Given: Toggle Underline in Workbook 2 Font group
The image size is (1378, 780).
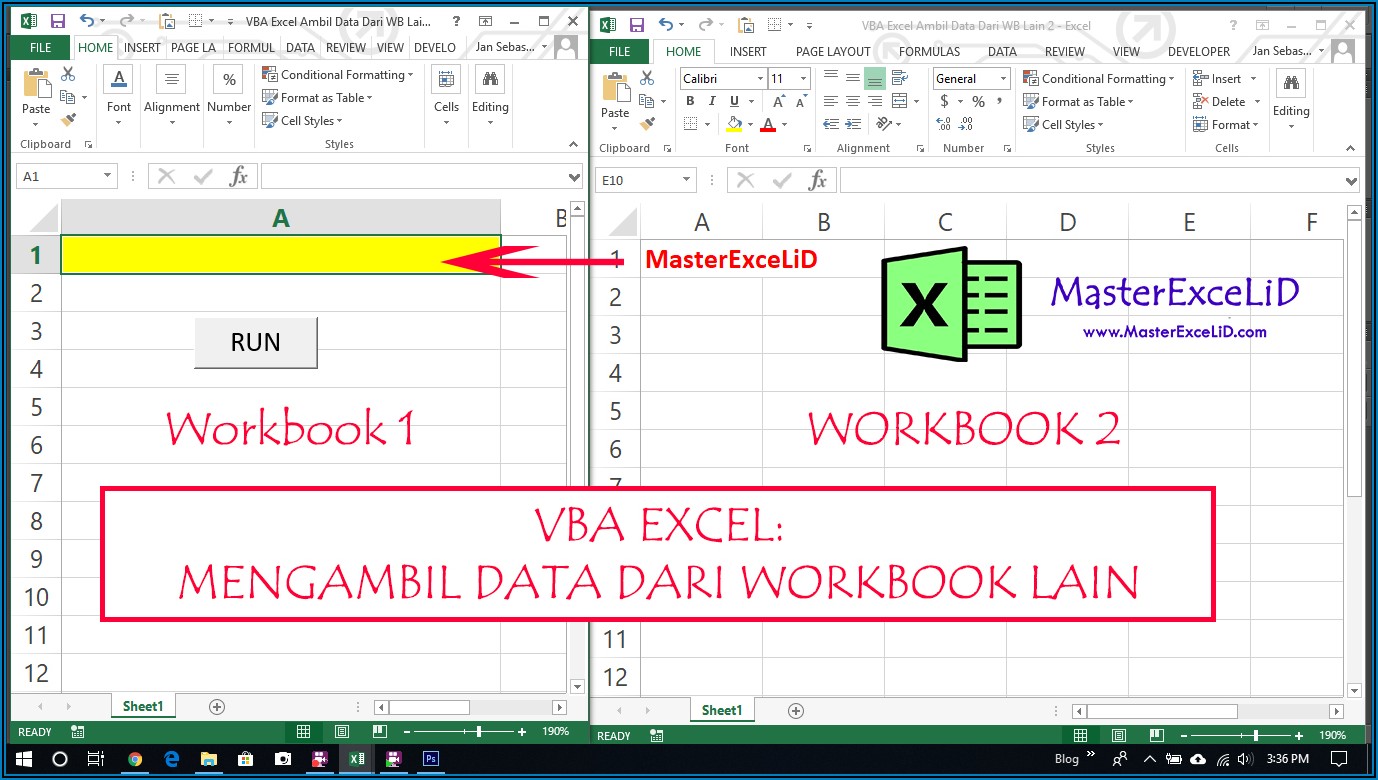Looking at the screenshot, I should pos(735,101).
